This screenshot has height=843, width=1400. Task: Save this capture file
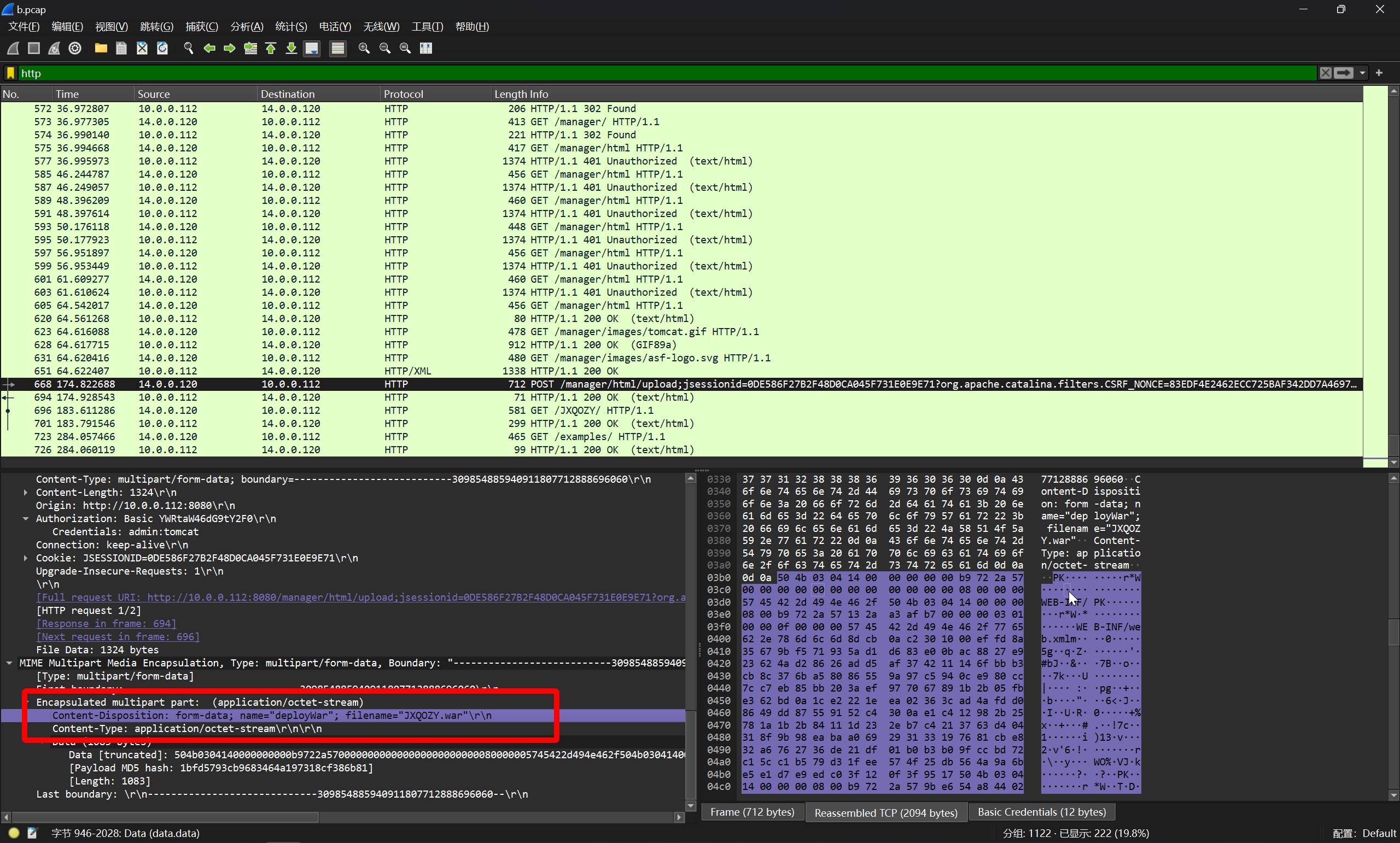[x=121, y=48]
